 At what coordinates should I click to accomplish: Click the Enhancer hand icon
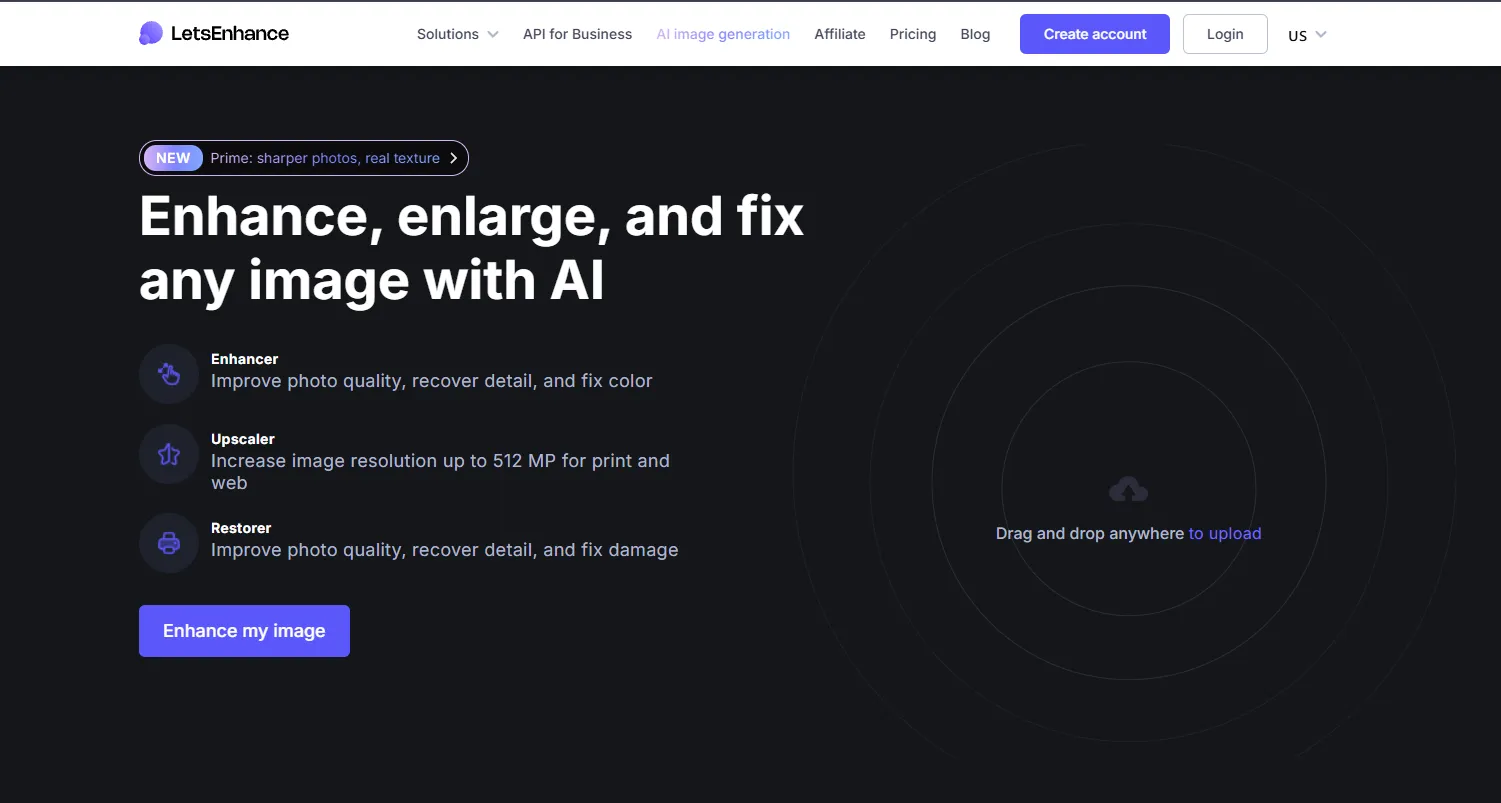pyautogui.click(x=169, y=374)
